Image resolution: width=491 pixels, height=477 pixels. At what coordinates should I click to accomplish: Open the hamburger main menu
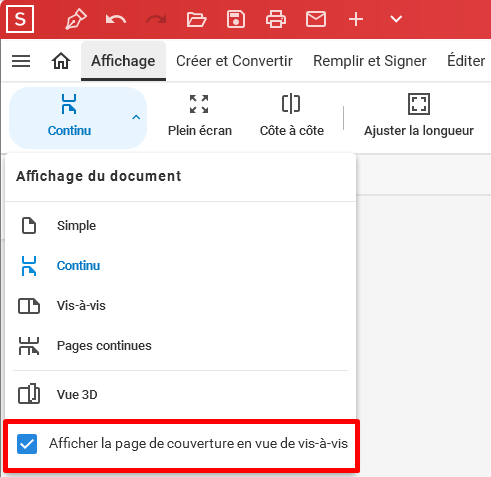(21, 61)
